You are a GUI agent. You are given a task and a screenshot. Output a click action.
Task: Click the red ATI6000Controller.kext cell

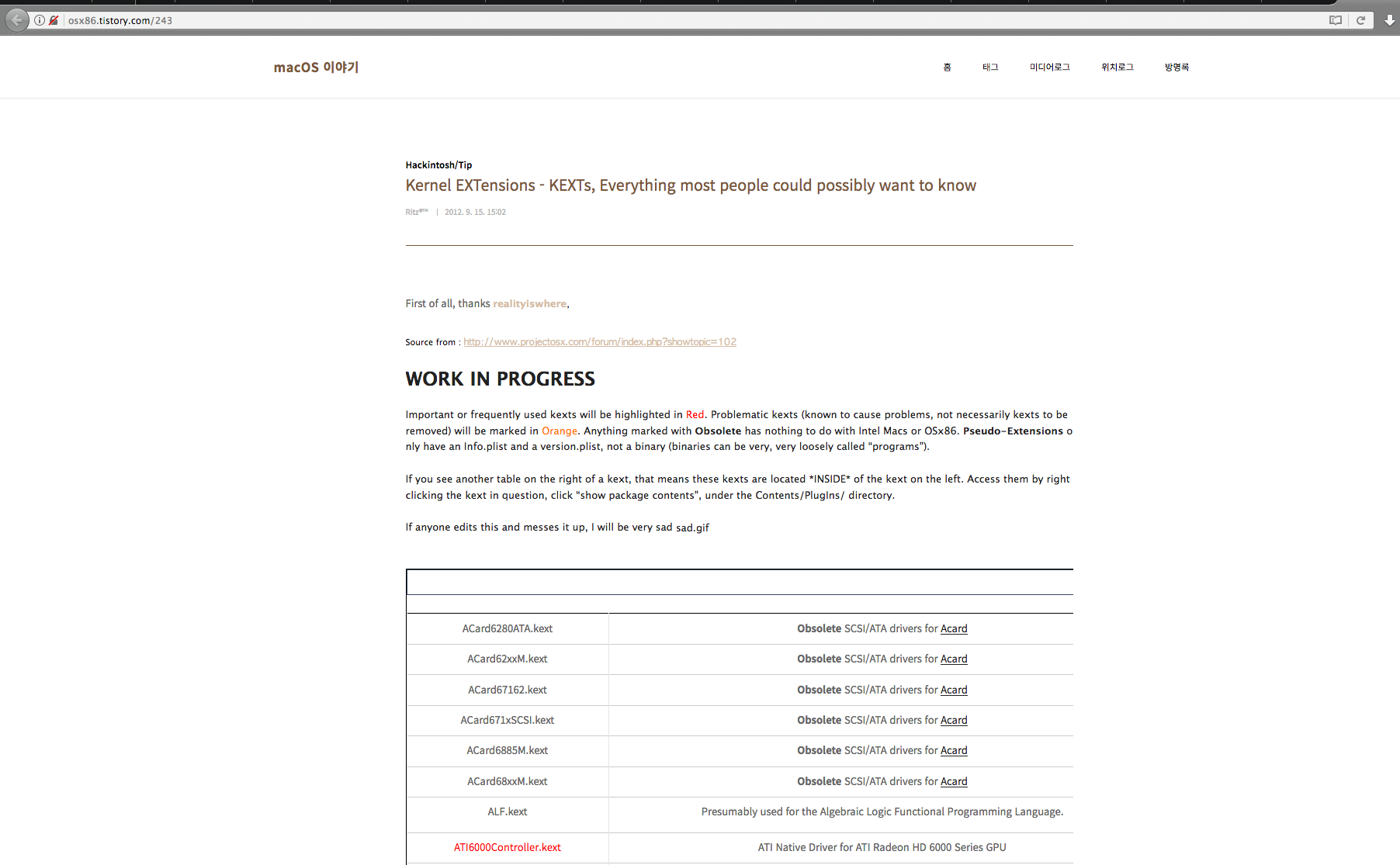[x=508, y=847]
